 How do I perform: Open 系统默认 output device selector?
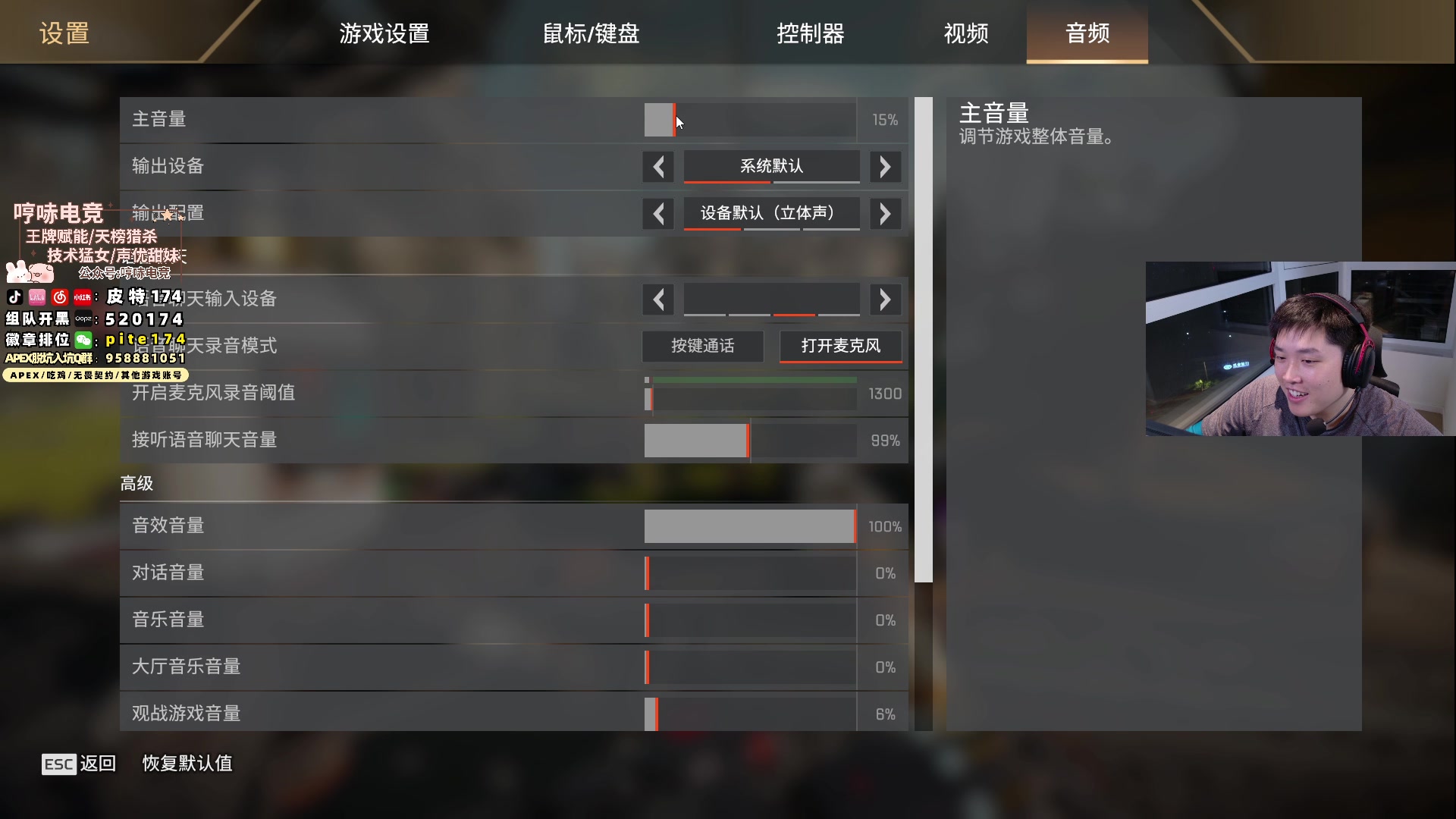[771, 166]
